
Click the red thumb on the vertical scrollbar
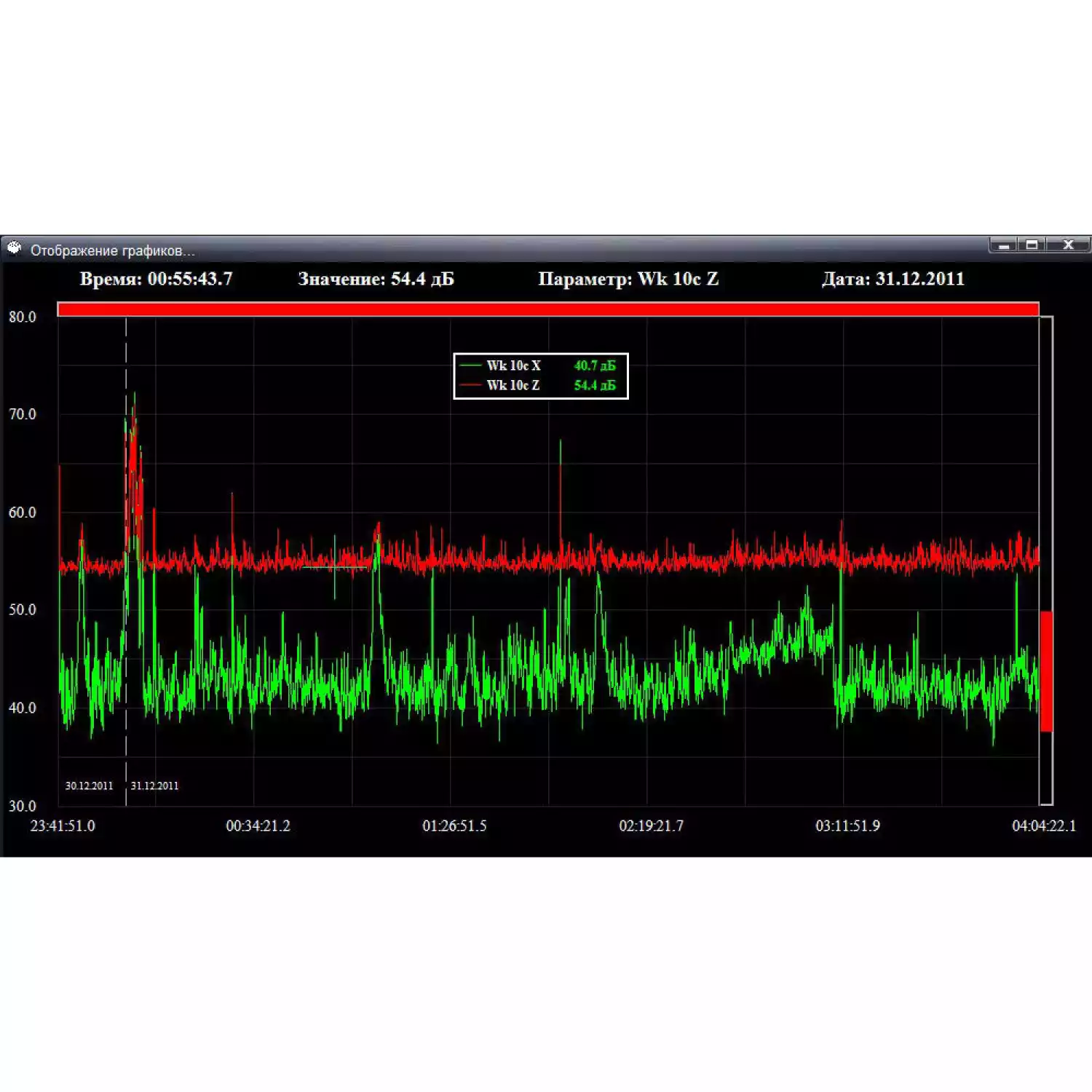pyautogui.click(x=1046, y=670)
